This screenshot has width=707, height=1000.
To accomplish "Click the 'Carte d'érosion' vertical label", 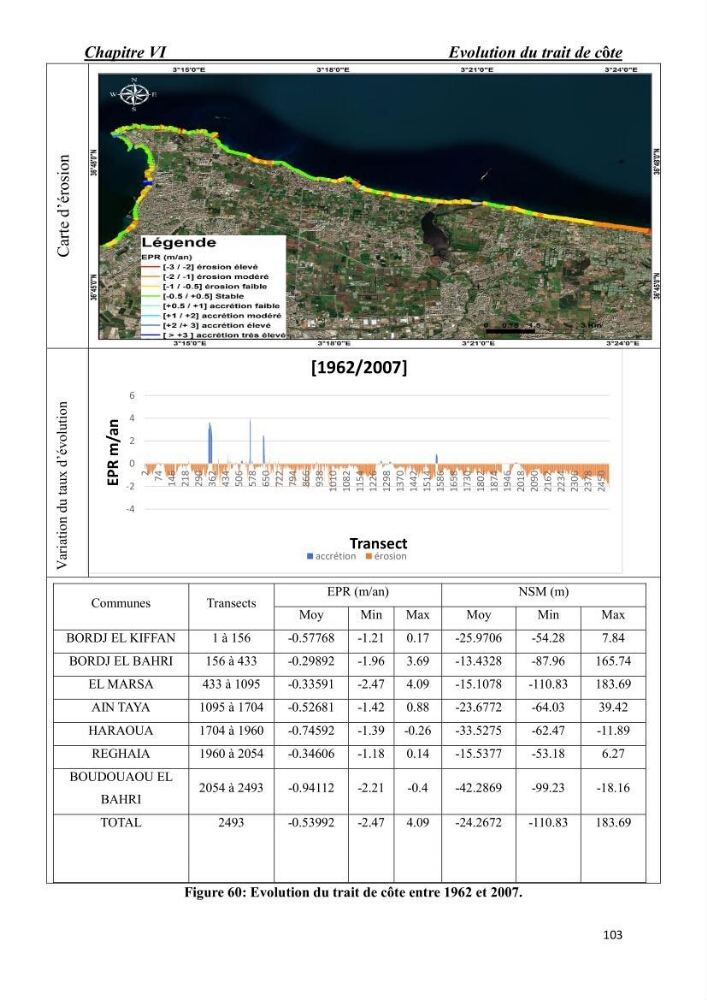I will pos(63,206).
